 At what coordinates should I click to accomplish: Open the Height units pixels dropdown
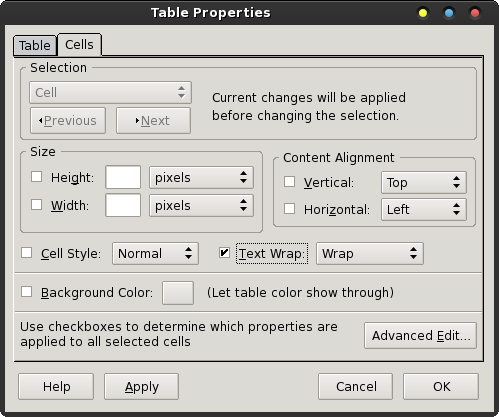click(201, 177)
